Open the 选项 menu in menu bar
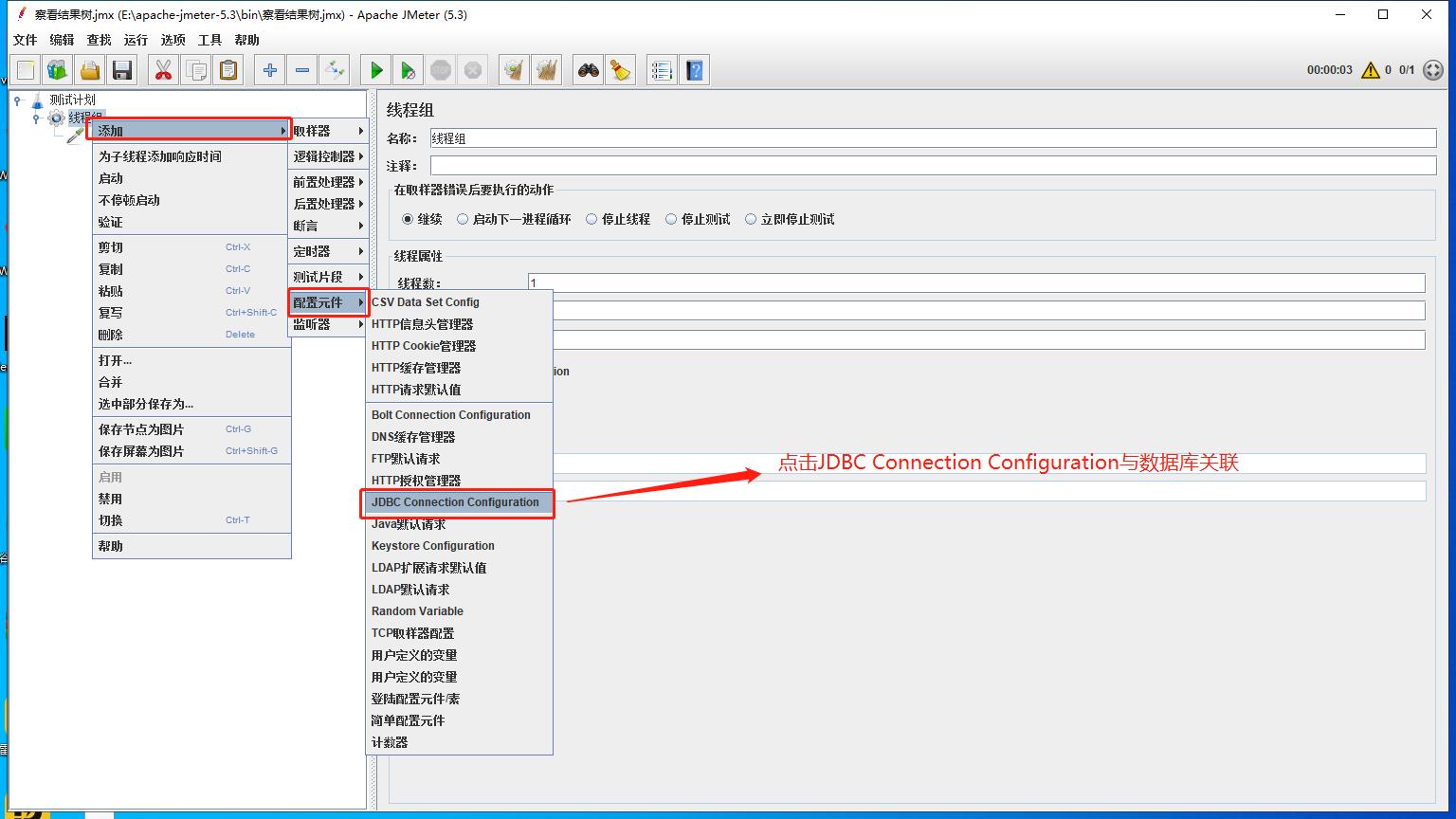This screenshot has height=819, width=1456. pyautogui.click(x=173, y=40)
